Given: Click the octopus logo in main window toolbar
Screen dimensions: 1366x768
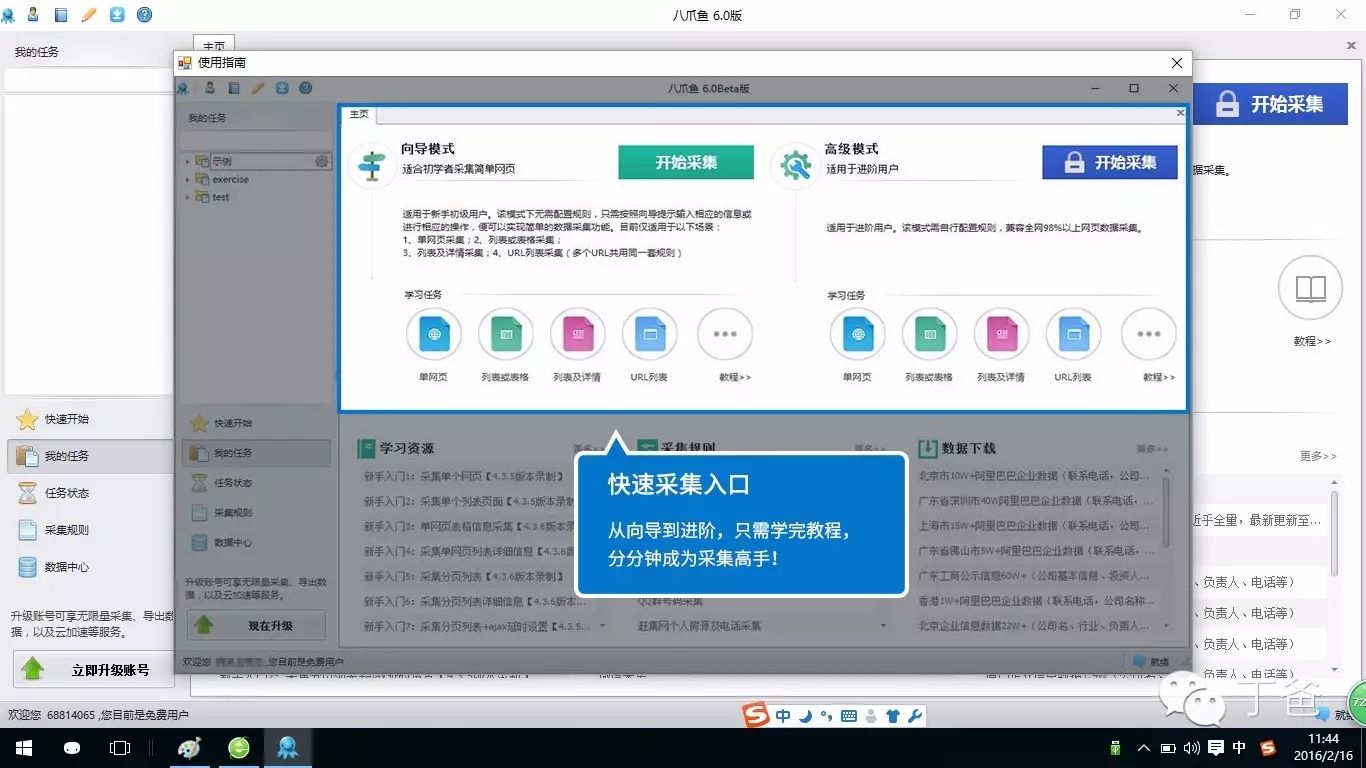Looking at the screenshot, I should point(9,15).
